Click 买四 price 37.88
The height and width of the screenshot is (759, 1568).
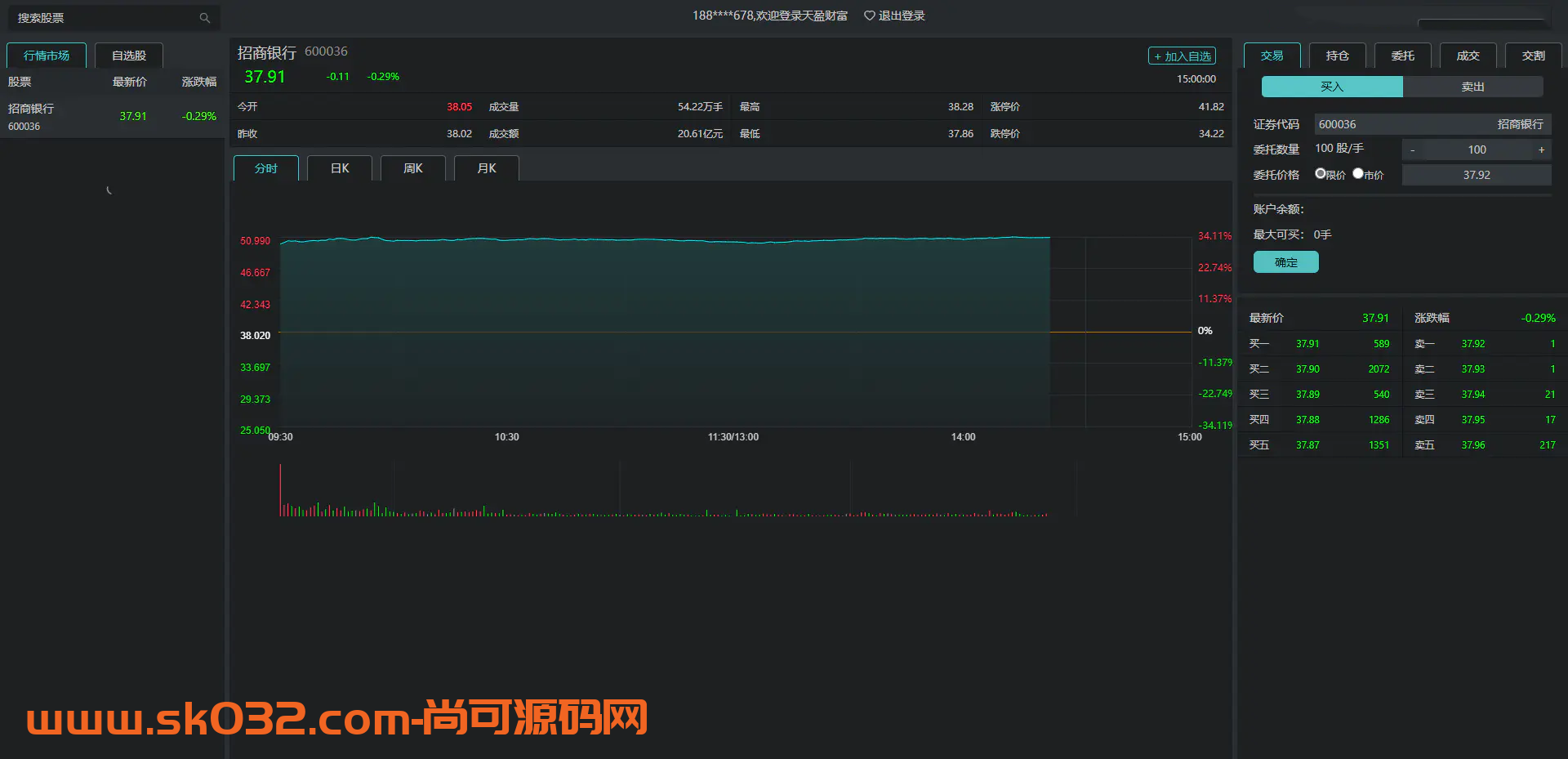1307,420
